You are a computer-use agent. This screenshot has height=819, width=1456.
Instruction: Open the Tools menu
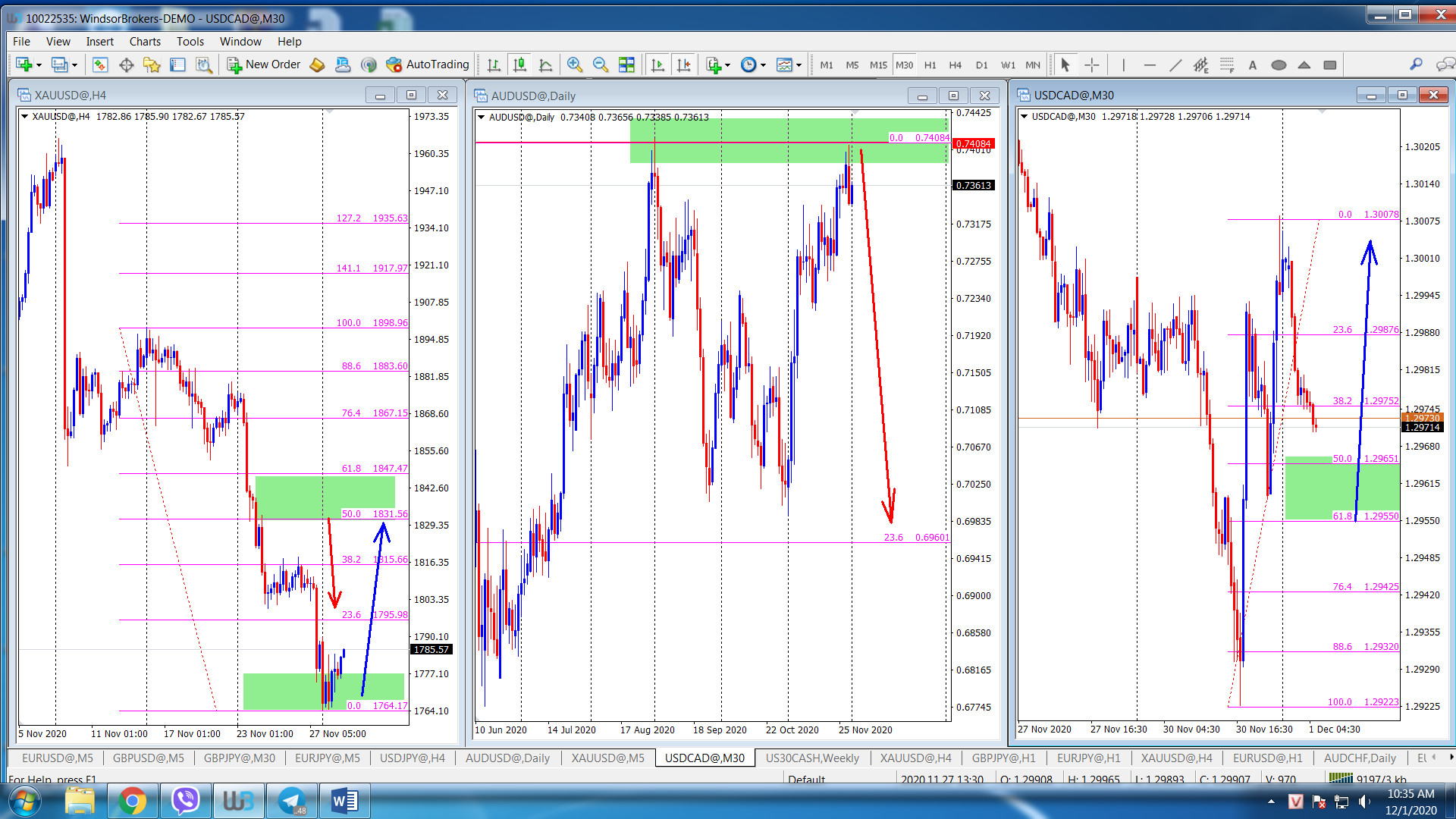[x=190, y=42]
